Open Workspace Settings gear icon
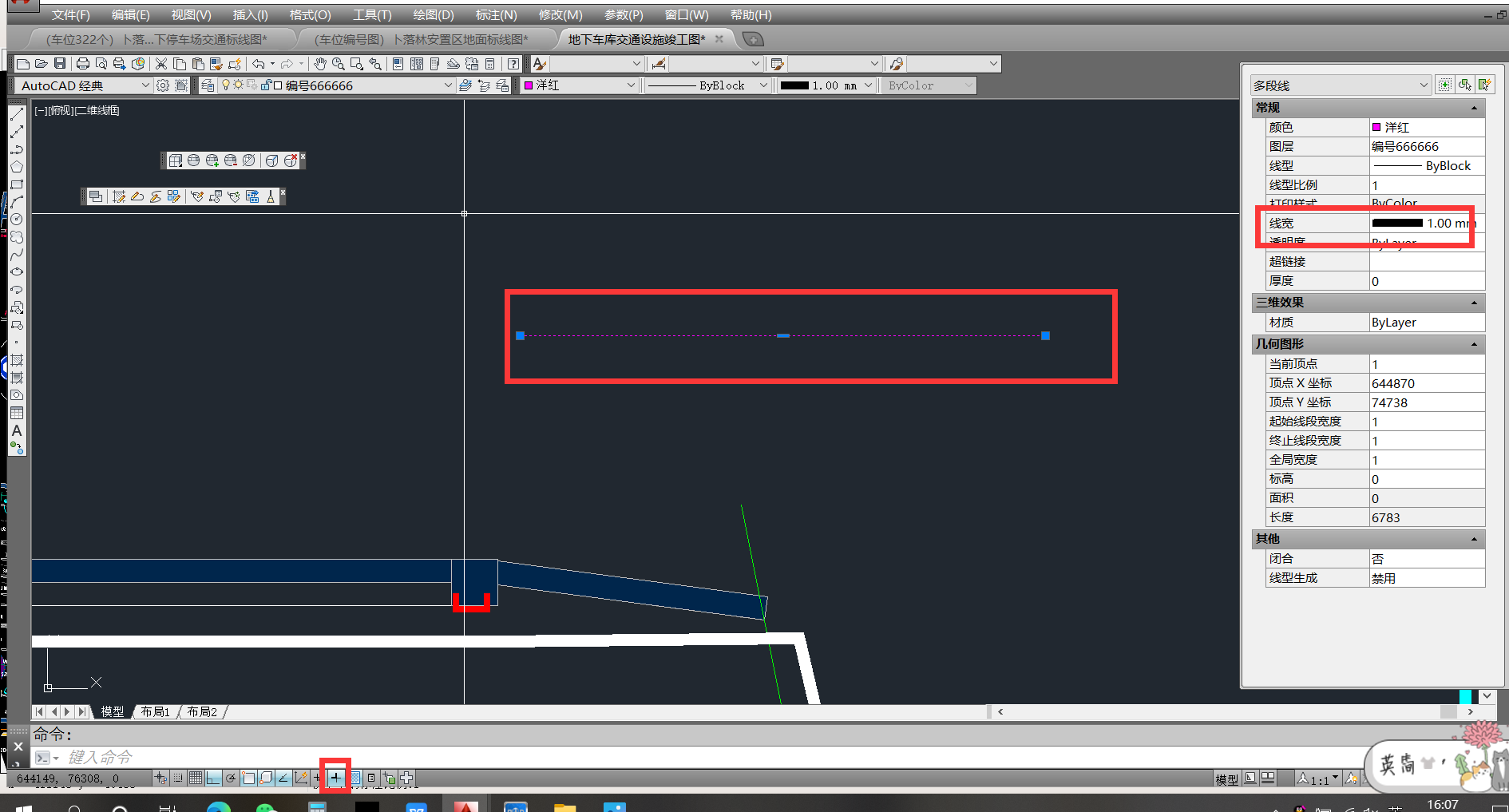Viewport: 1509px width, 812px height. 163,85
